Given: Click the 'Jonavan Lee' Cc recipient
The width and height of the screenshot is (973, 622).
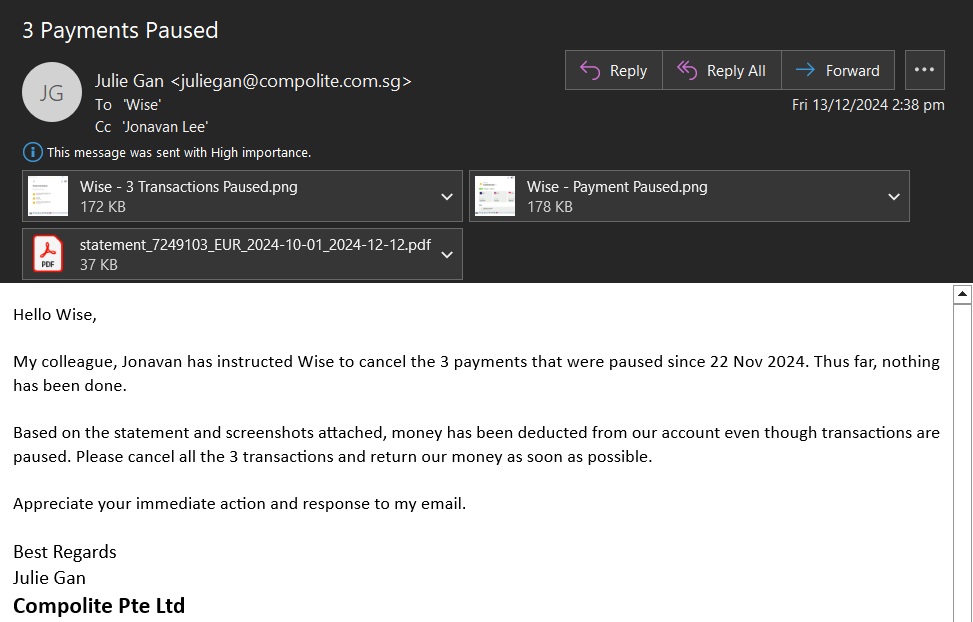Looking at the screenshot, I should pos(165,127).
